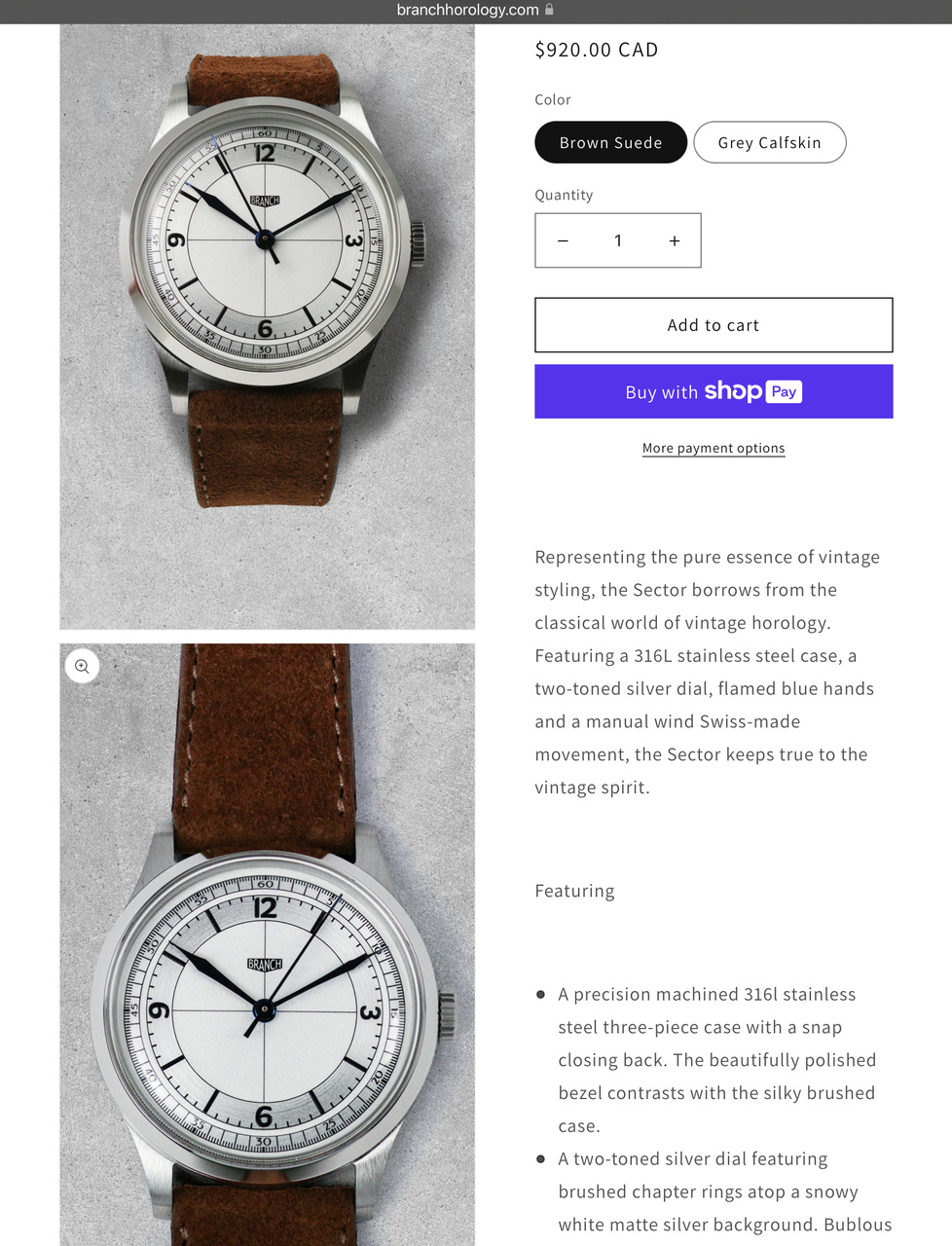Select the Brown Suede color option
The width and height of the screenshot is (952, 1246).
(x=610, y=142)
